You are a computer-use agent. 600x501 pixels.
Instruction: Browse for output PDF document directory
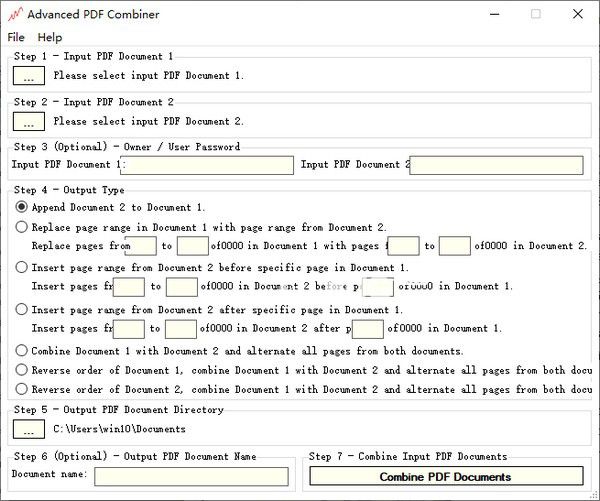coord(29,429)
